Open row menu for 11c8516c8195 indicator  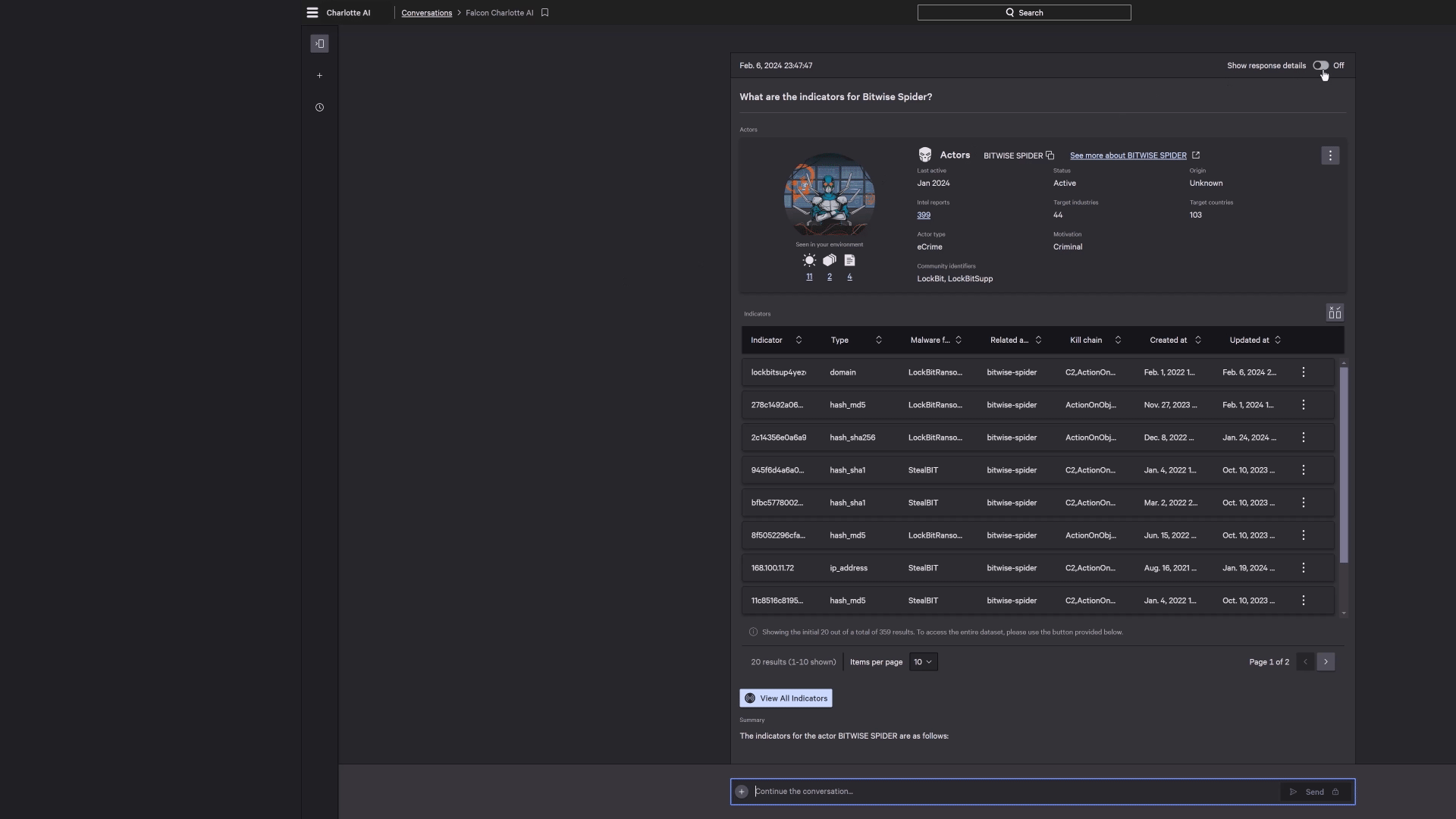(x=1304, y=601)
